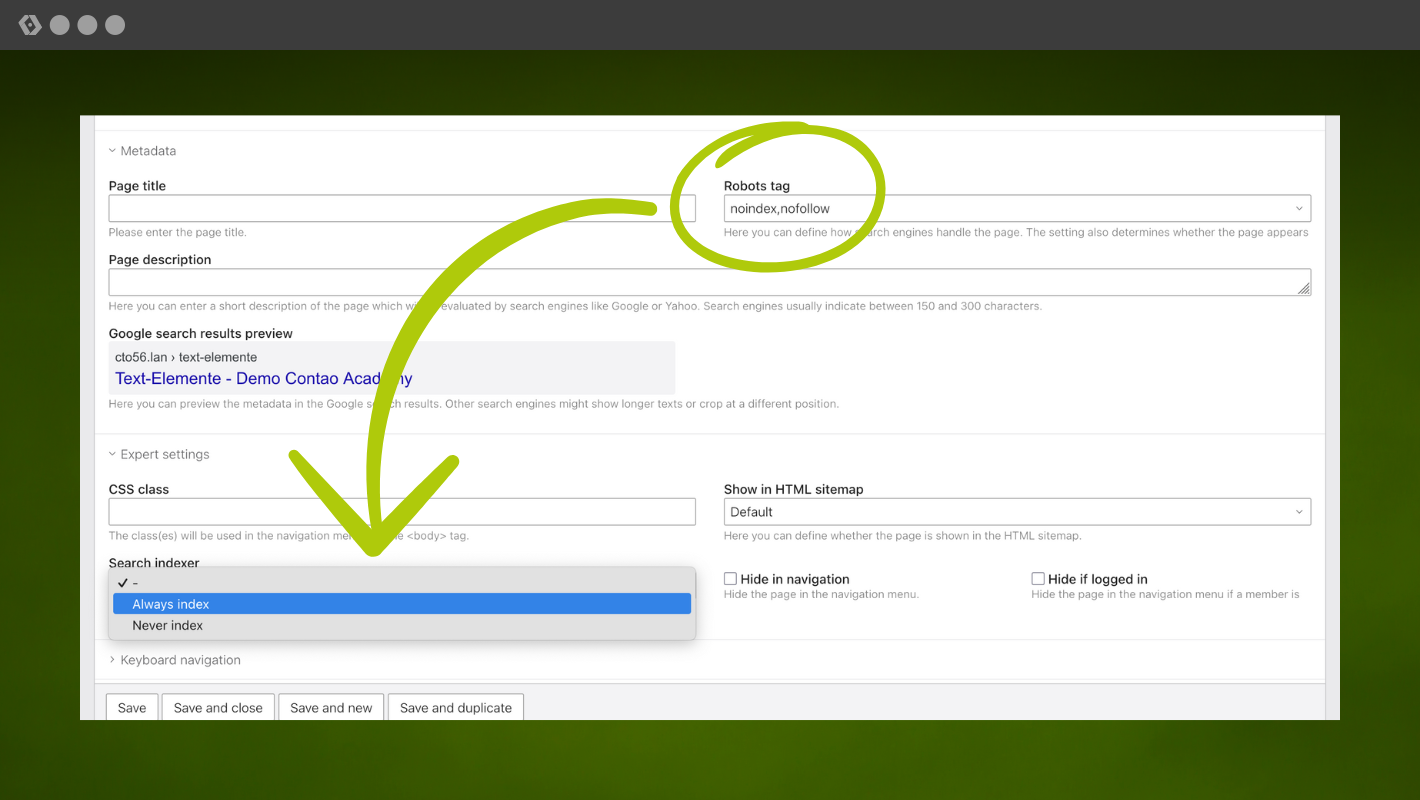Click the Save and new button
Image resolution: width=1420 pixels, height=800 pixels.
pyautogui.click(x=331, y=707)
